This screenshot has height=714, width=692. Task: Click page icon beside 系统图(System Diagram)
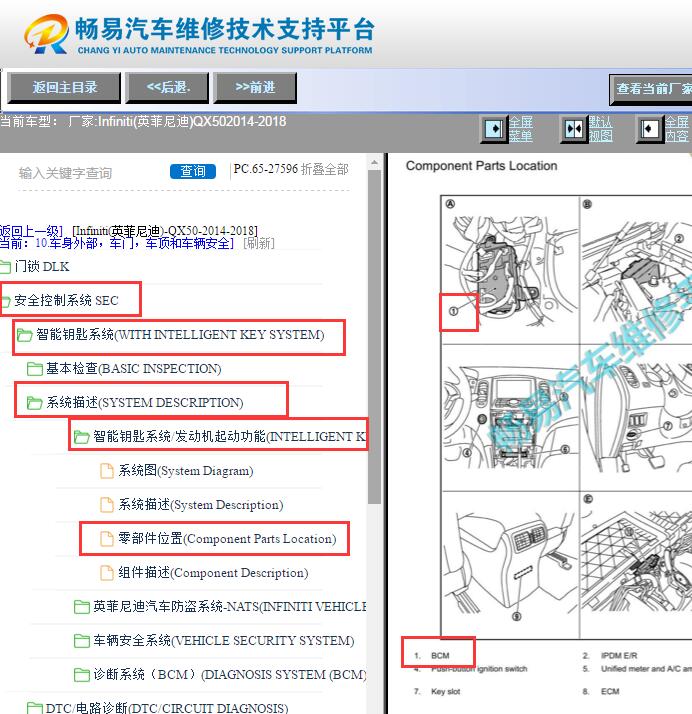(107, 471)
